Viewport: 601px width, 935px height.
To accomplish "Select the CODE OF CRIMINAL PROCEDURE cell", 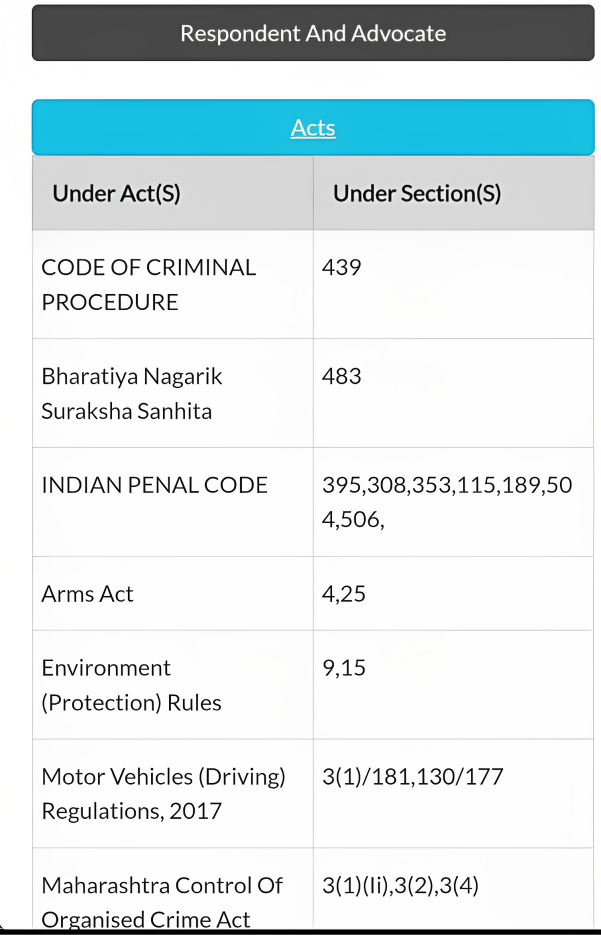I will pos(148,285).
